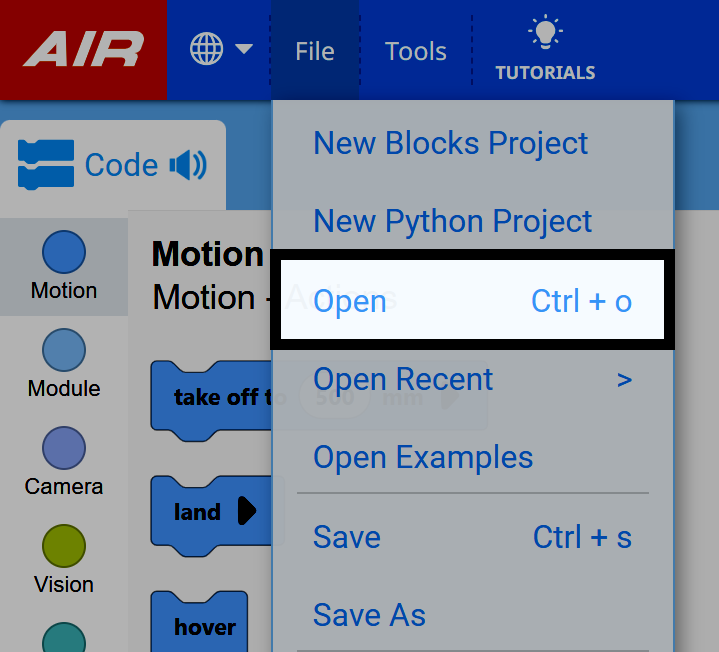Toggle the Code speaker sound icon
The image size is (719, 652).
coord(187,165)
